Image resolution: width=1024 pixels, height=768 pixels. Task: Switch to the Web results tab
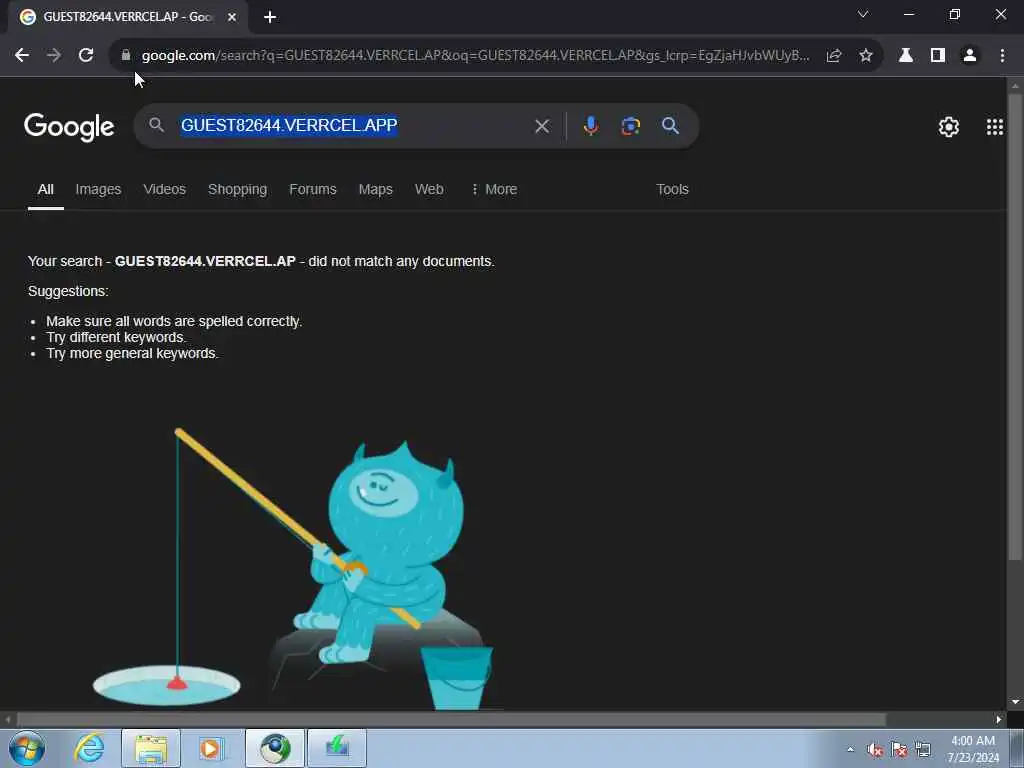429,189
